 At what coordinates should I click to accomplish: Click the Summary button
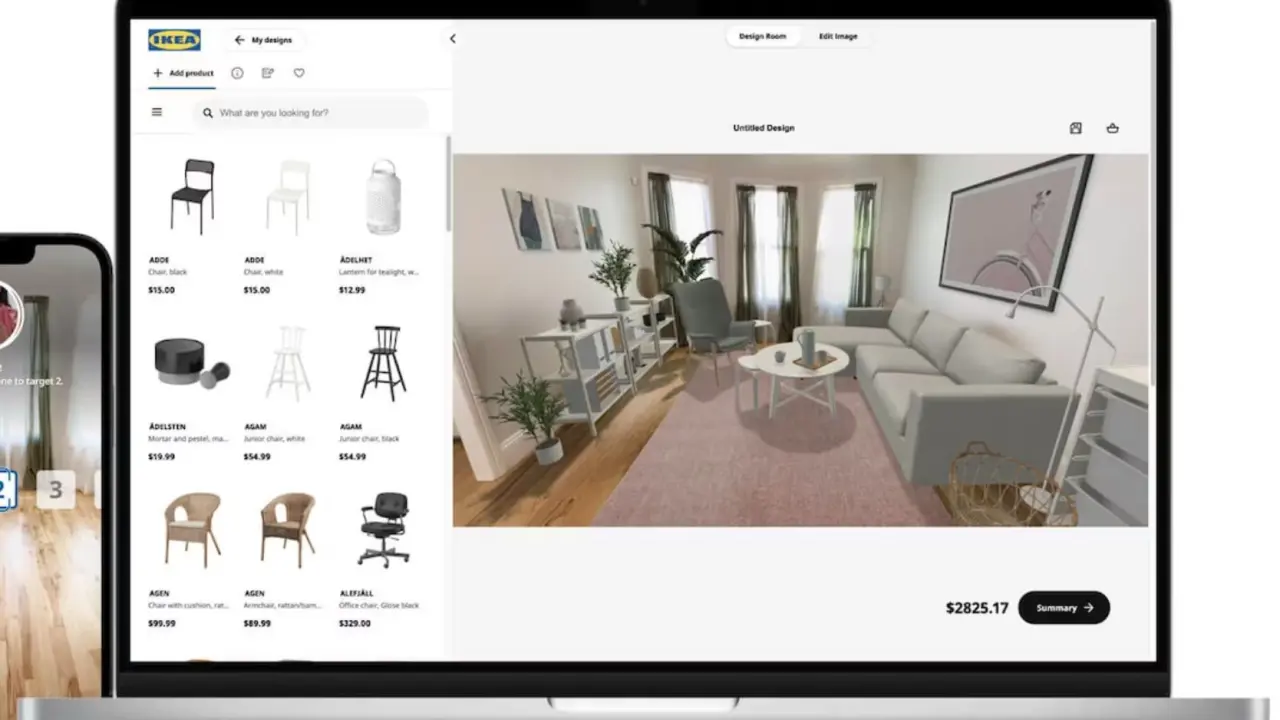pos(1064,607)
